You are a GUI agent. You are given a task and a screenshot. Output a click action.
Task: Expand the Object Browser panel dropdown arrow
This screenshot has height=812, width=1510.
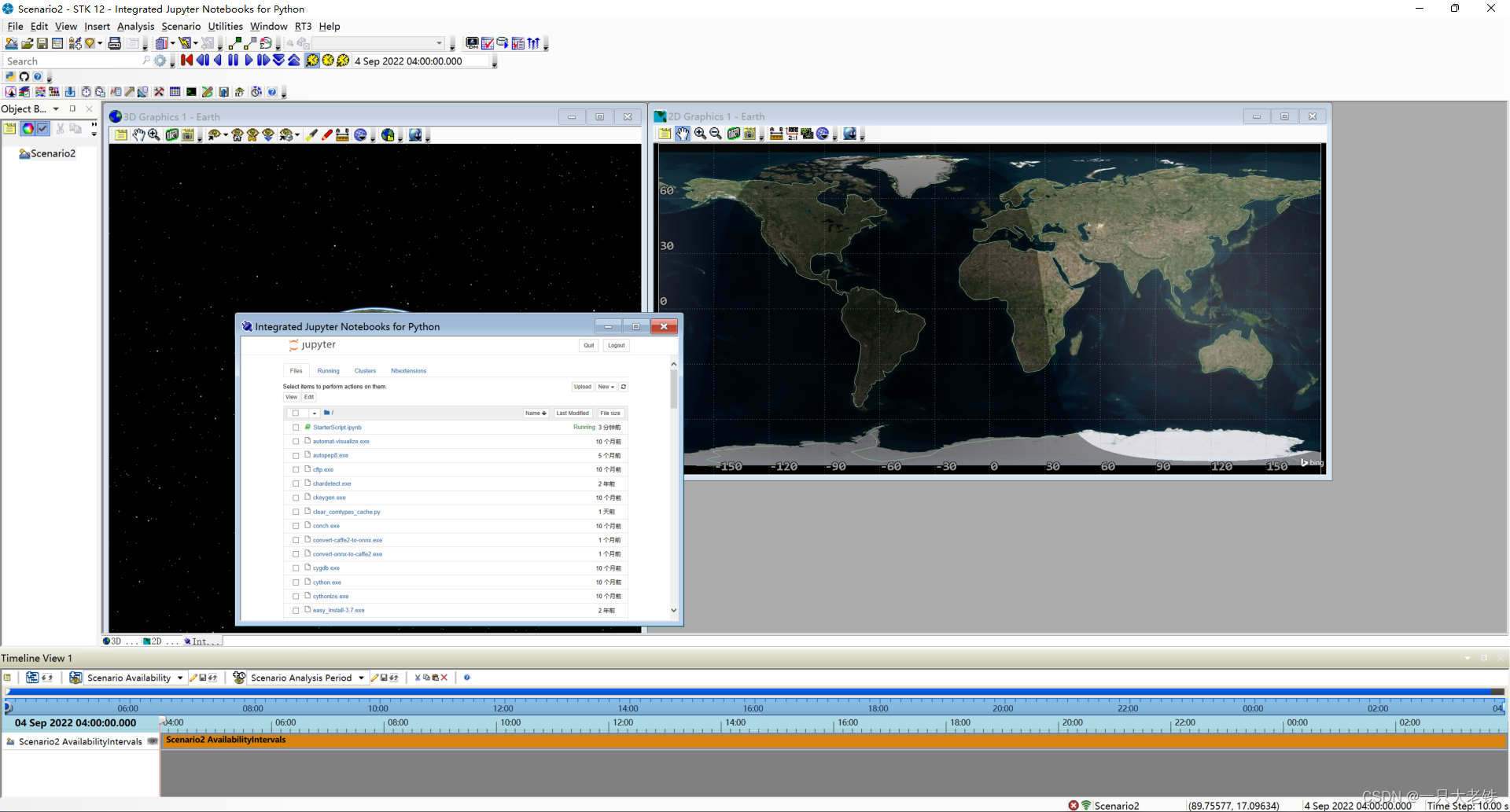[x=56, y=108]
